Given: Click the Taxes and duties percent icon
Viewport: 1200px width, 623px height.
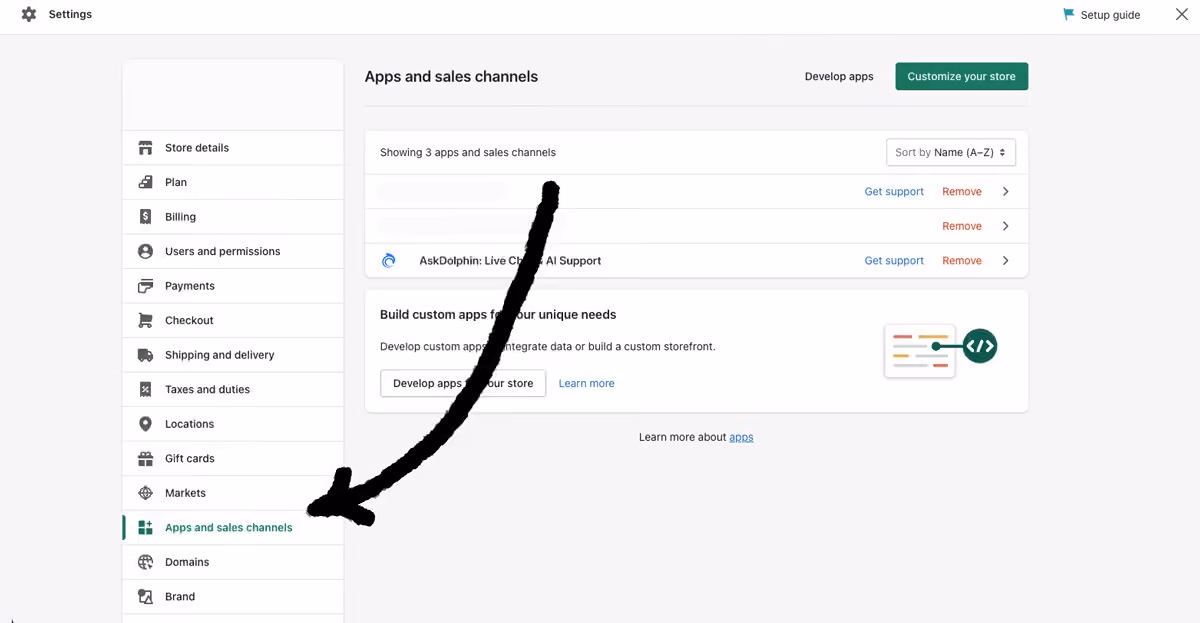Looking at the screenshot, I should pos(145,389).
